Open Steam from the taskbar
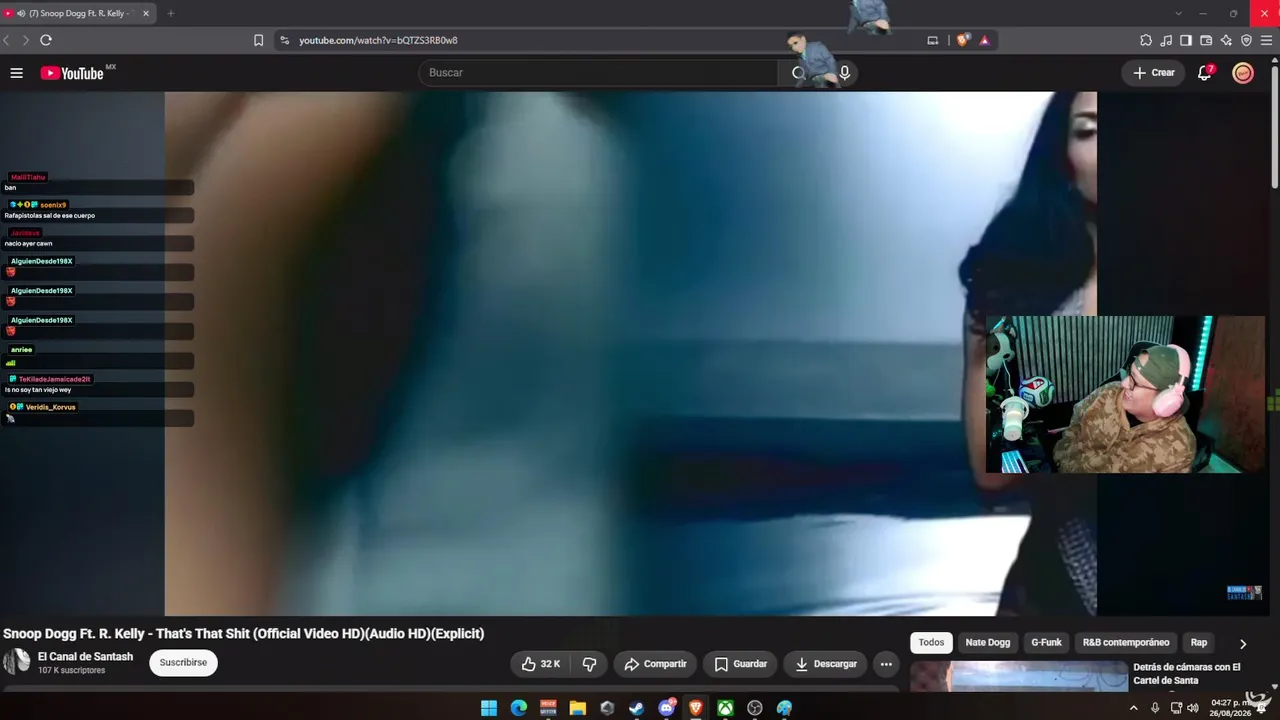 [636, 708]
